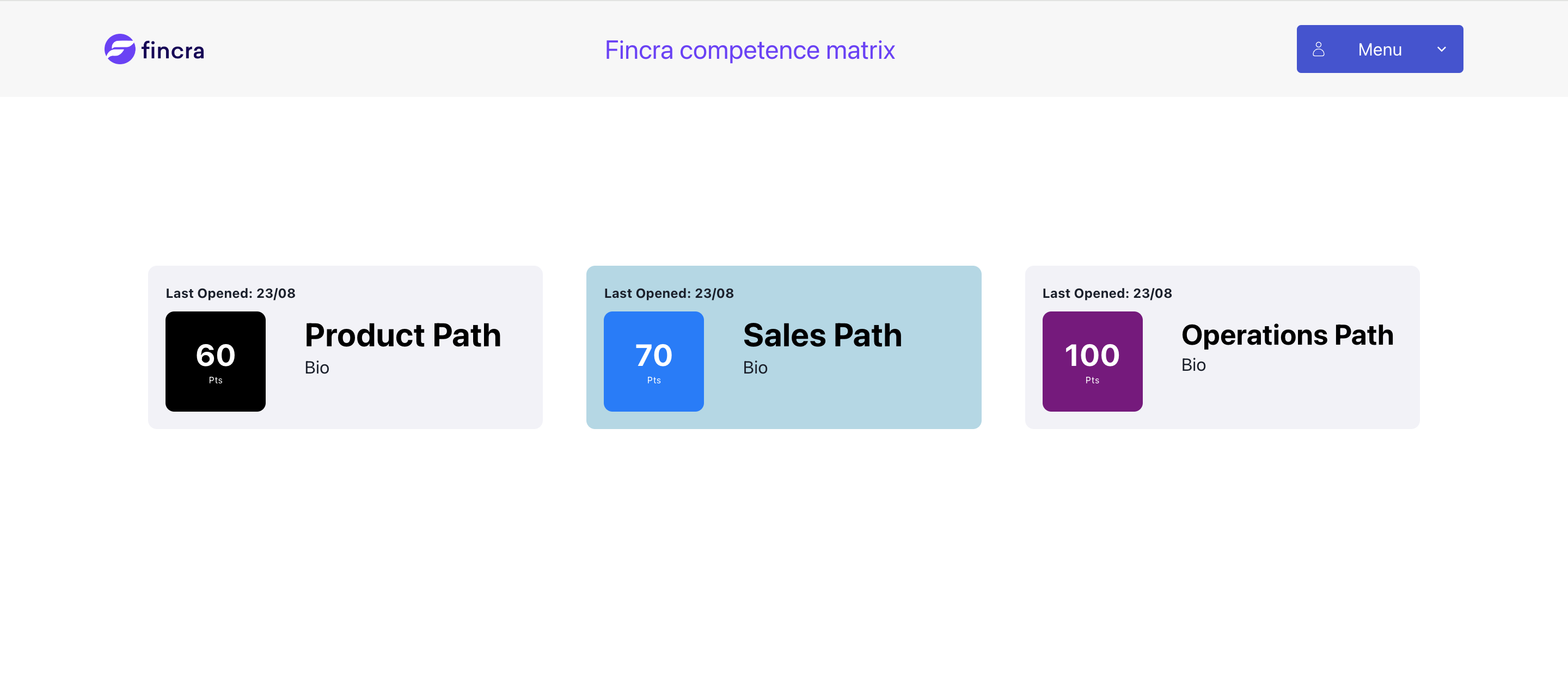Click the blue 70 Pts badge
1568x673 pixels.
[654, 362]
